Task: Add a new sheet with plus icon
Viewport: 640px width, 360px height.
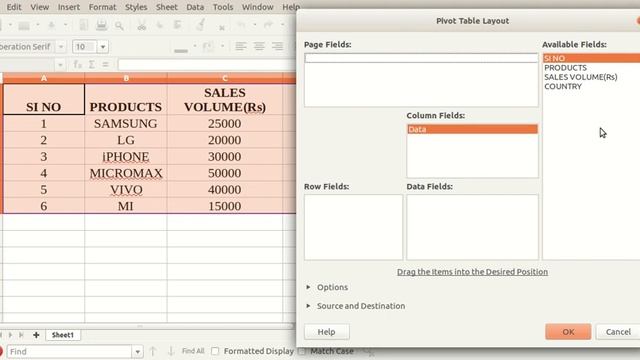Action: 36,335
